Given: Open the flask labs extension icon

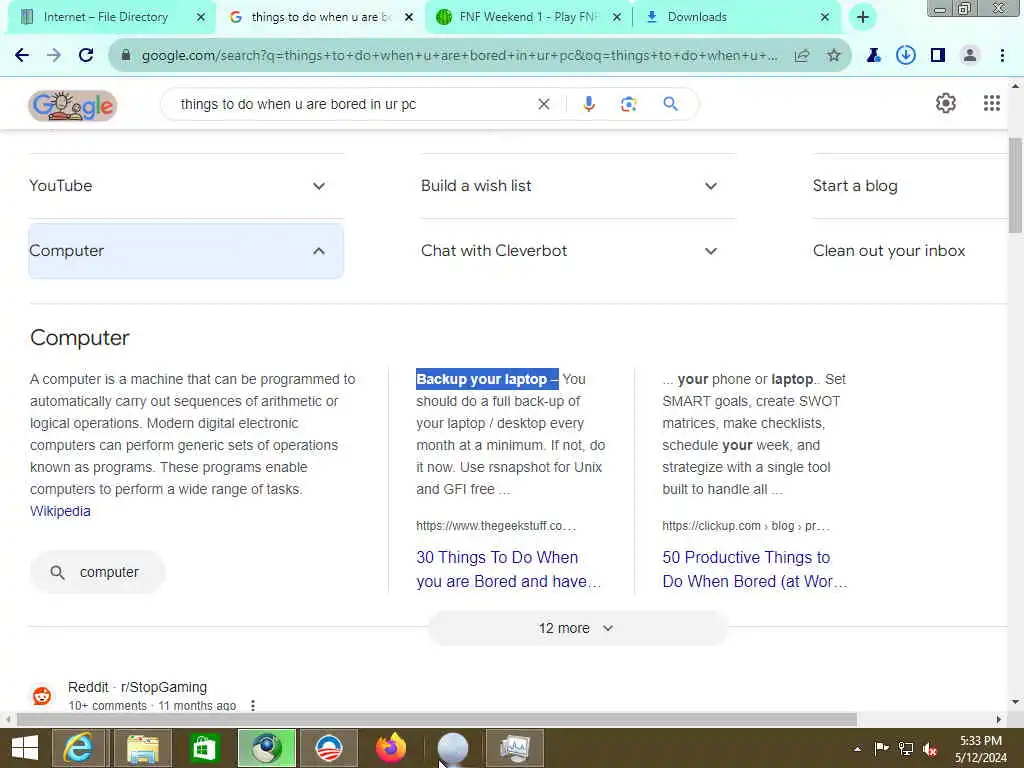Looking at the screenshot, I should (x=873, y=56).
